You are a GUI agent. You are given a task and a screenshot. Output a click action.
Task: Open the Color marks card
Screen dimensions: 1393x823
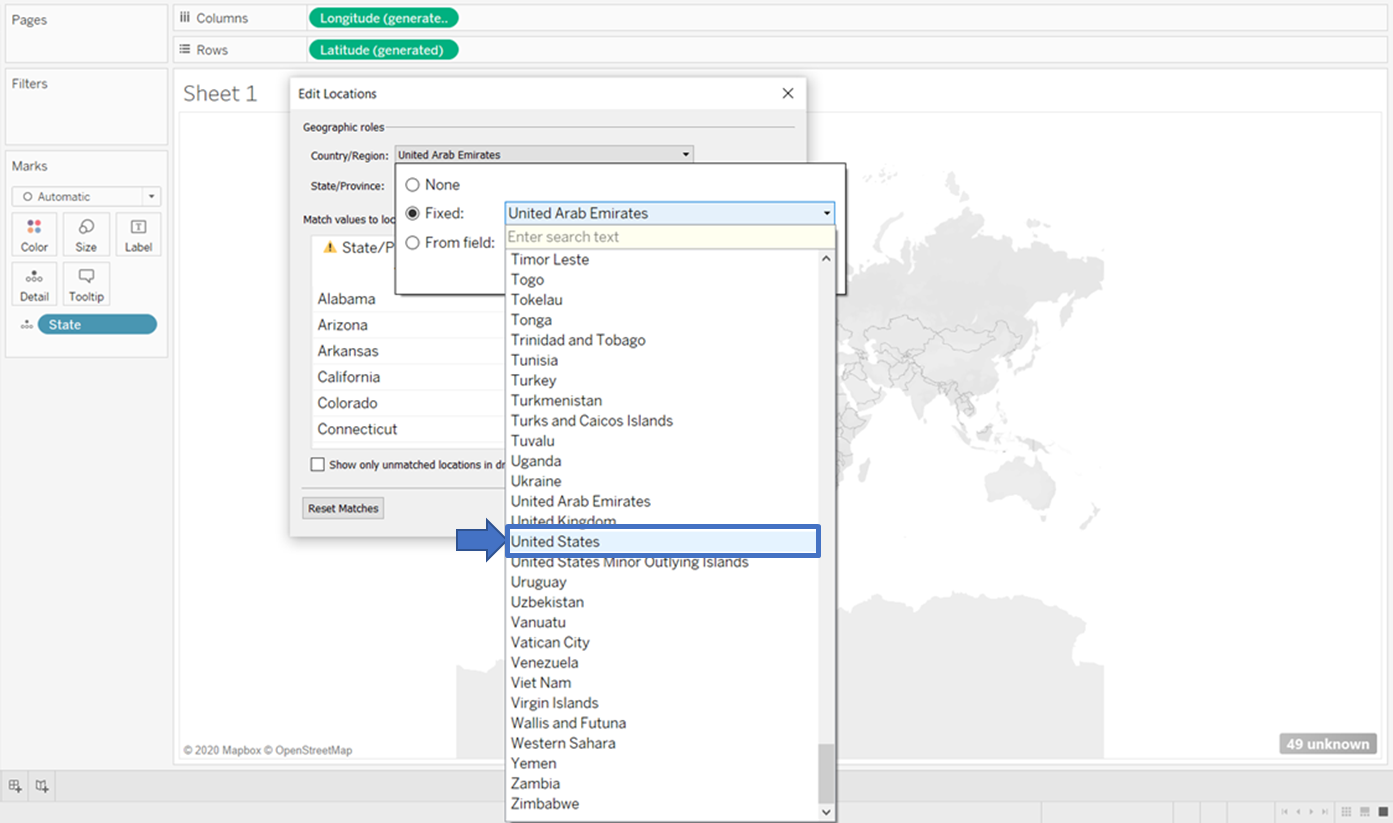pos(34,234)
